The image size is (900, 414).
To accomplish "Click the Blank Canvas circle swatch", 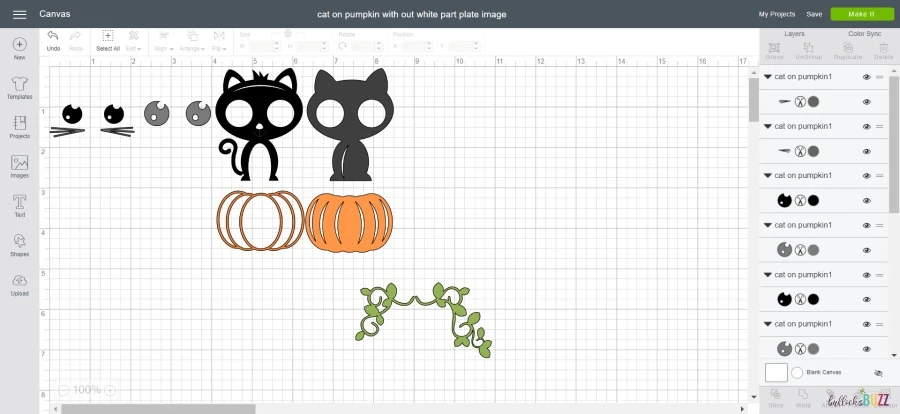I will point(797,373).
